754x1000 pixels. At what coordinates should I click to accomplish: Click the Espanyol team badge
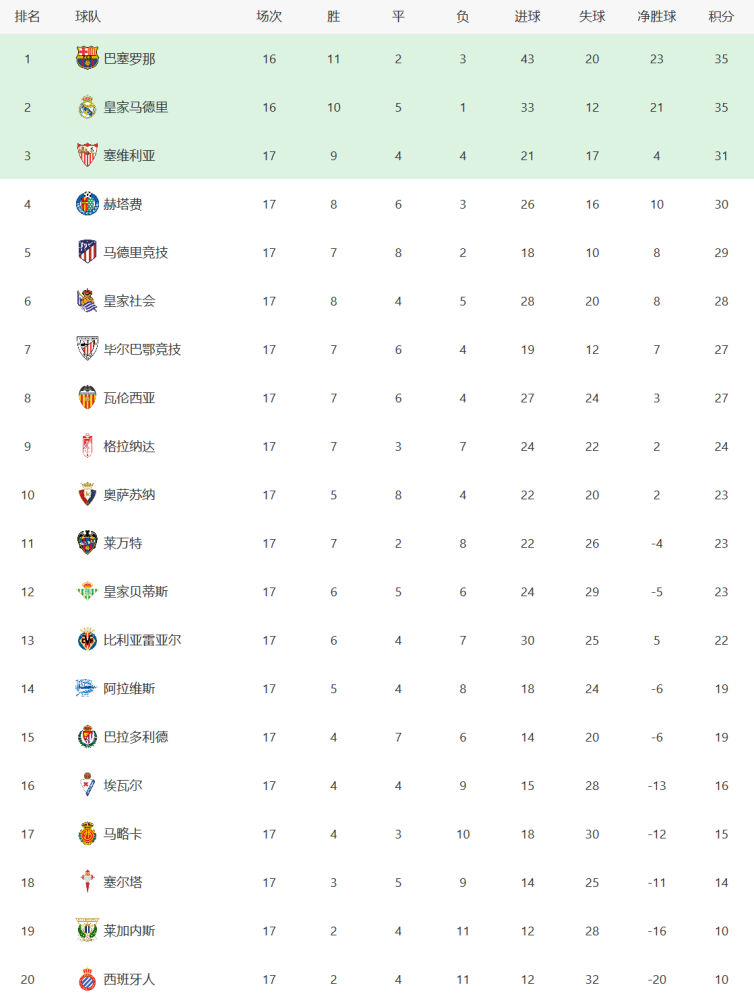tap(87, 980)
